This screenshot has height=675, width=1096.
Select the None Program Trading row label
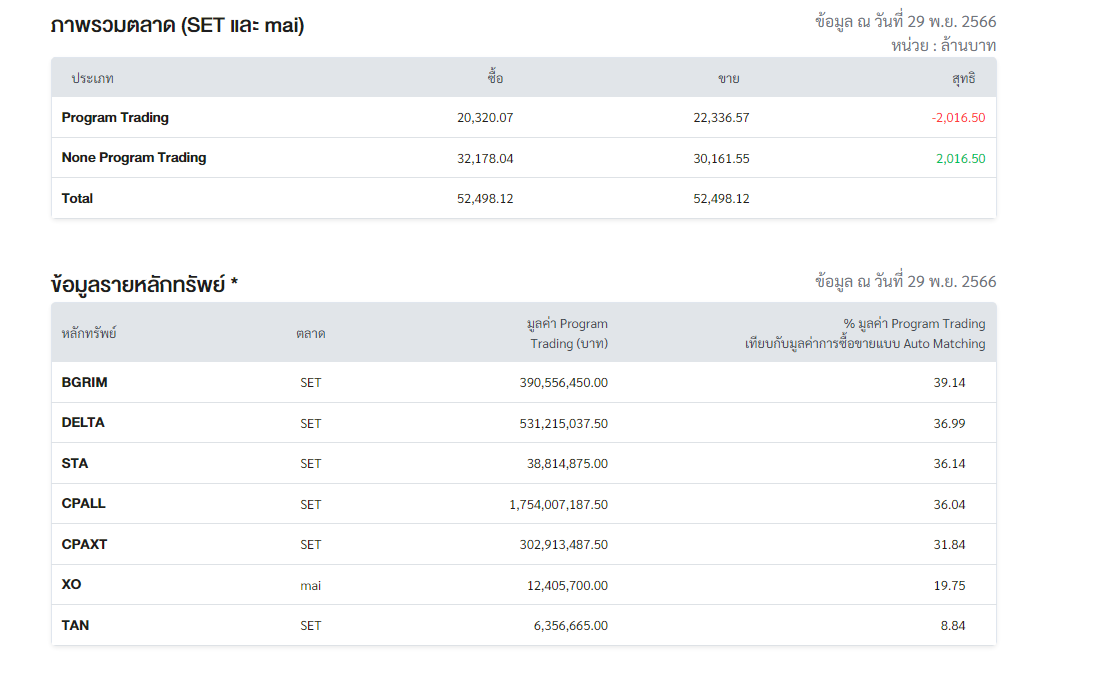pyautogui.click(x=134, y=157)
